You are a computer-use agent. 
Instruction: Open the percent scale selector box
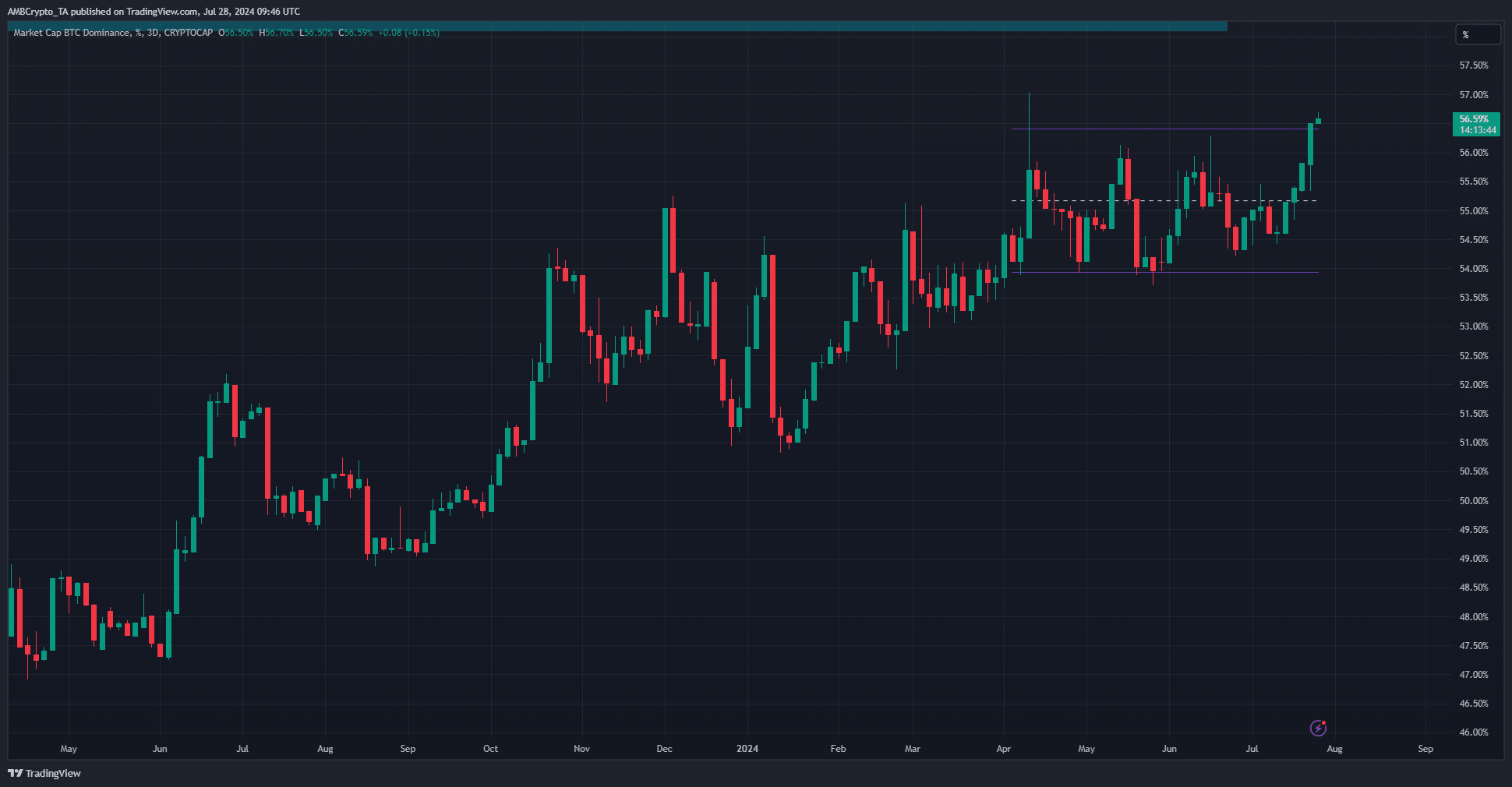point(1478,34)
